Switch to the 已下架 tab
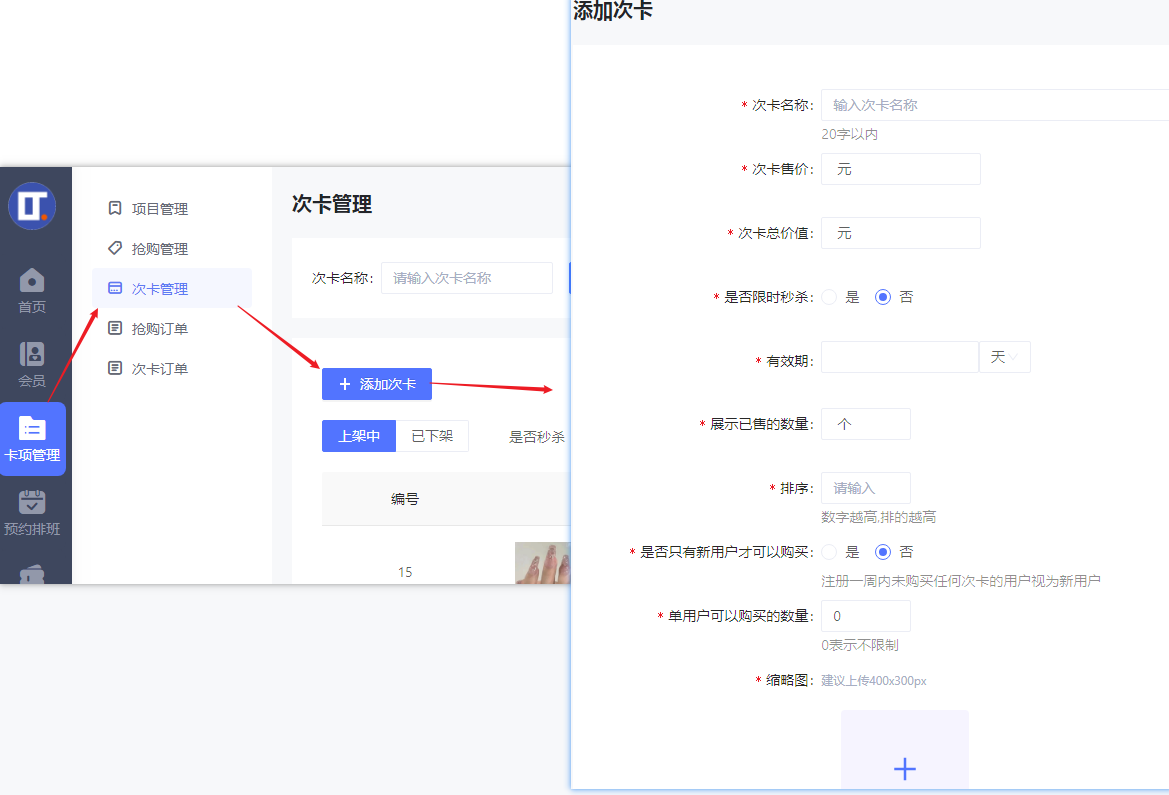 [433, 435]
